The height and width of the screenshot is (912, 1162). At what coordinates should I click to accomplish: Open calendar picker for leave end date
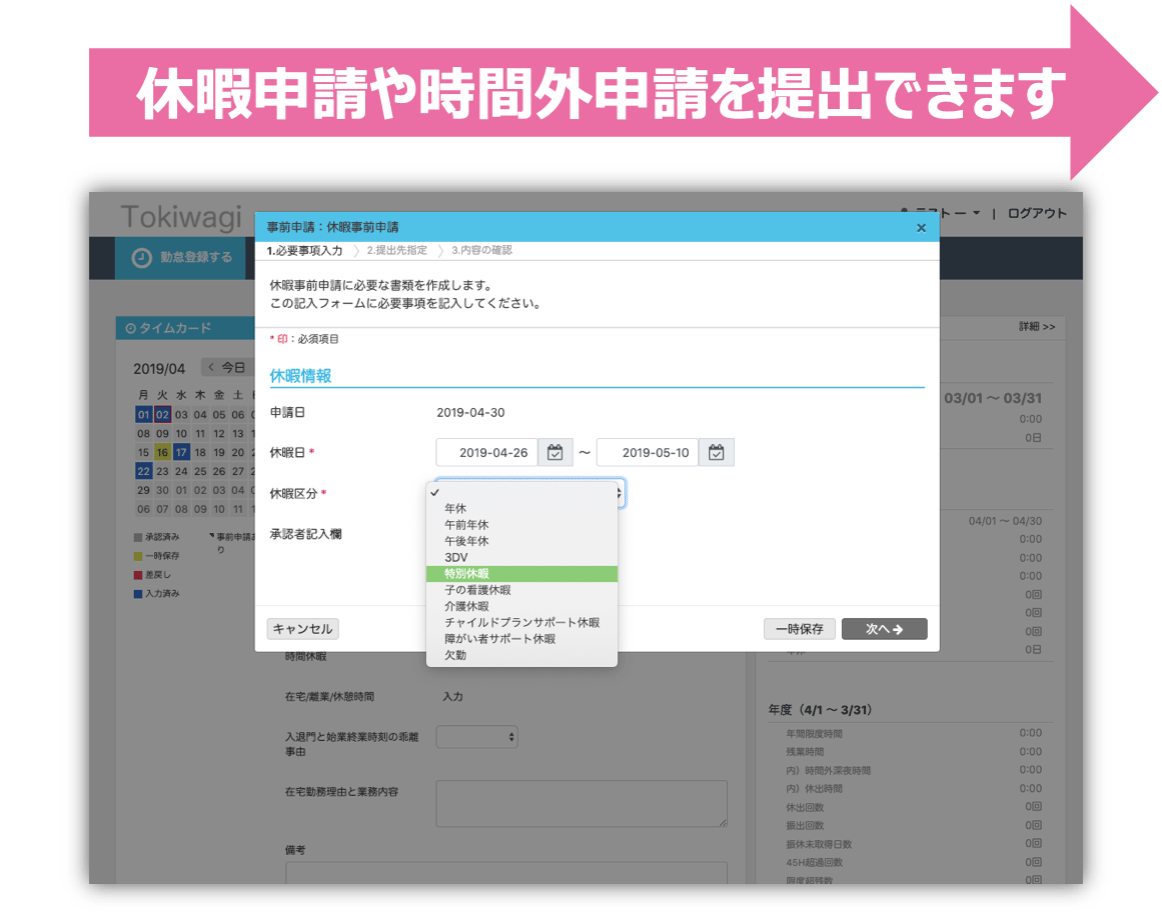[716, 453]
